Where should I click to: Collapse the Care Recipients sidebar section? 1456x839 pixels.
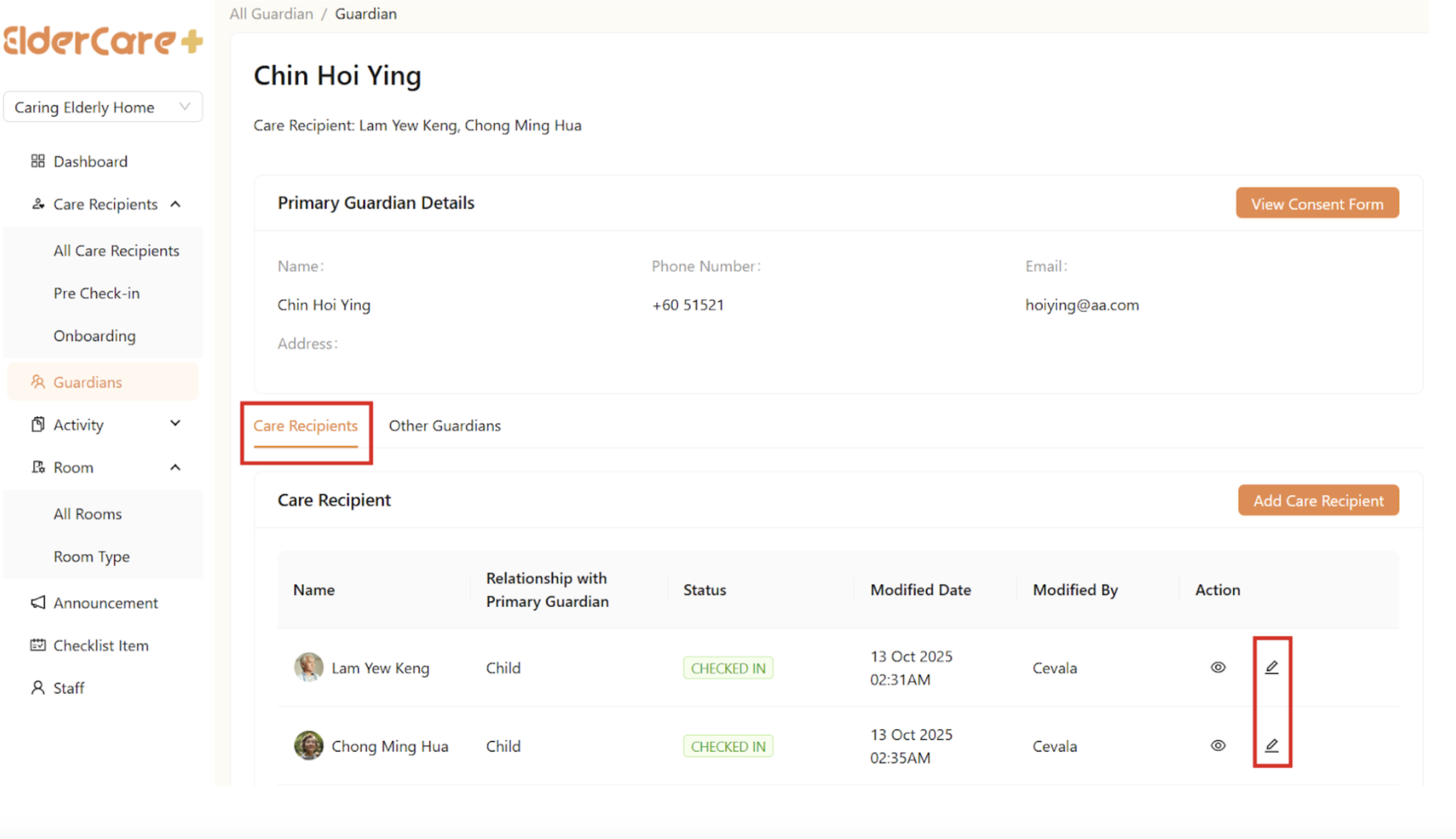coord(175,204)
